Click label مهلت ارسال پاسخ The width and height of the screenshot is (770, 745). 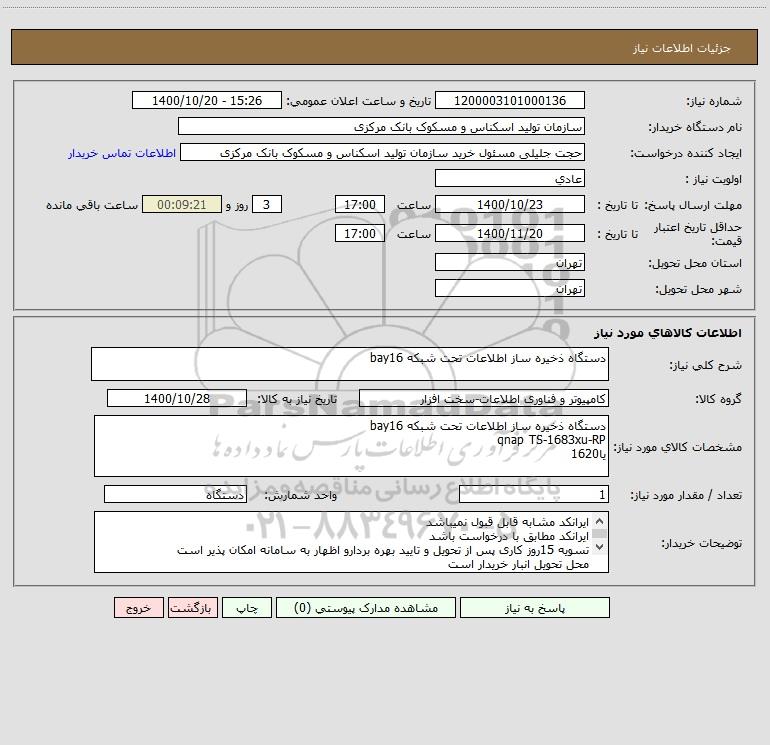point(693,205)
